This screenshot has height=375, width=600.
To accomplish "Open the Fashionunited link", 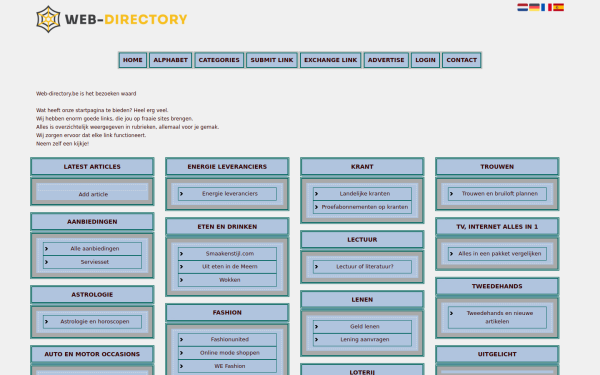I will pos(230,339).
